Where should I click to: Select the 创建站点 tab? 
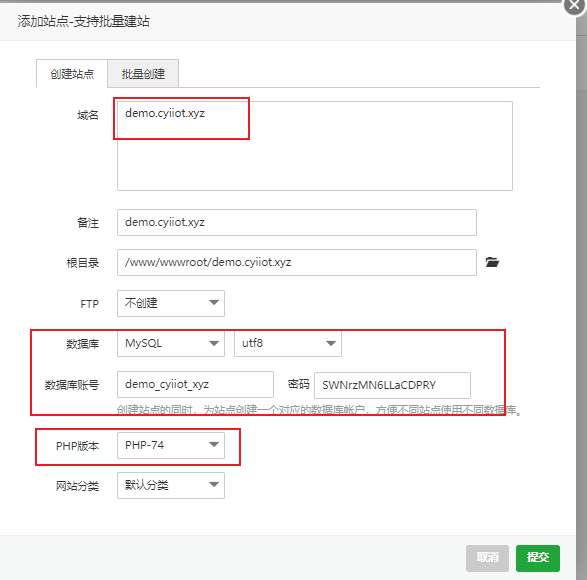tap(72, 74)
